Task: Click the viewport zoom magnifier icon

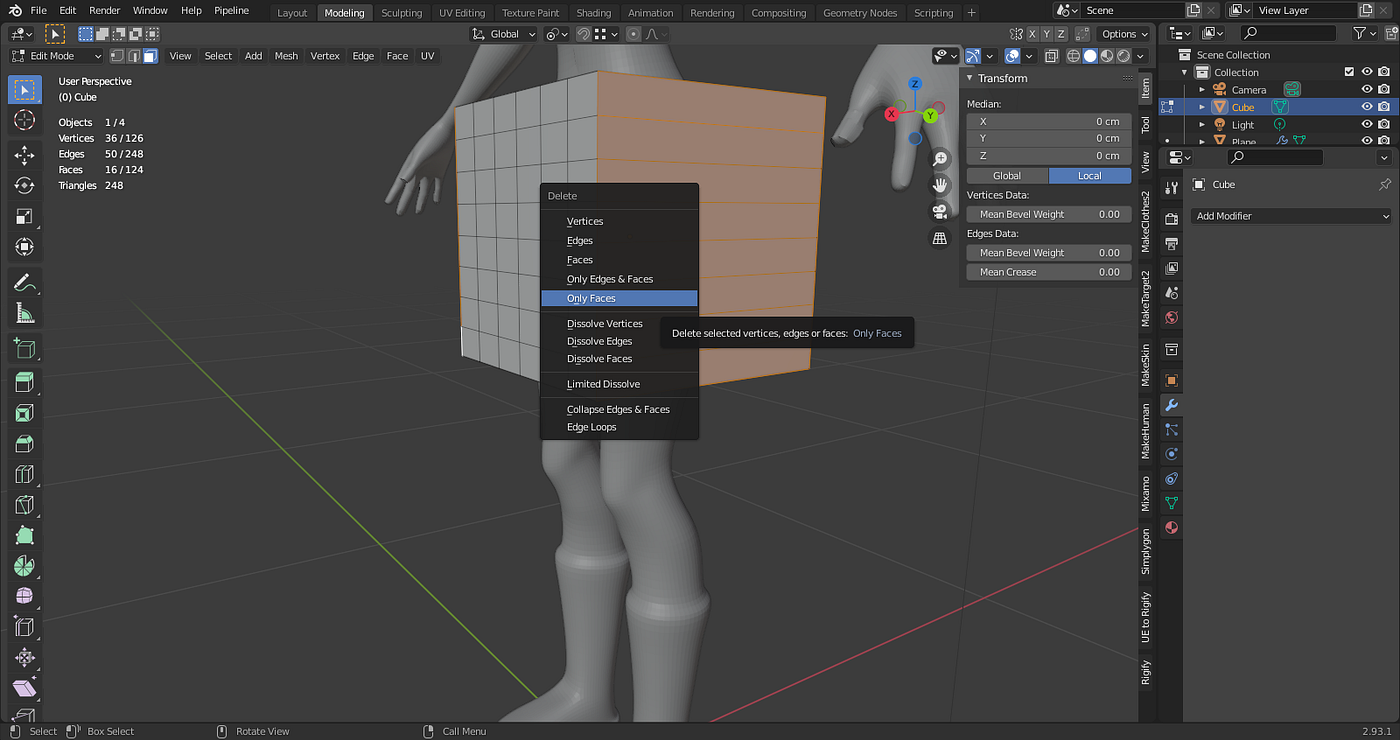Action: [x=940, y=159]
